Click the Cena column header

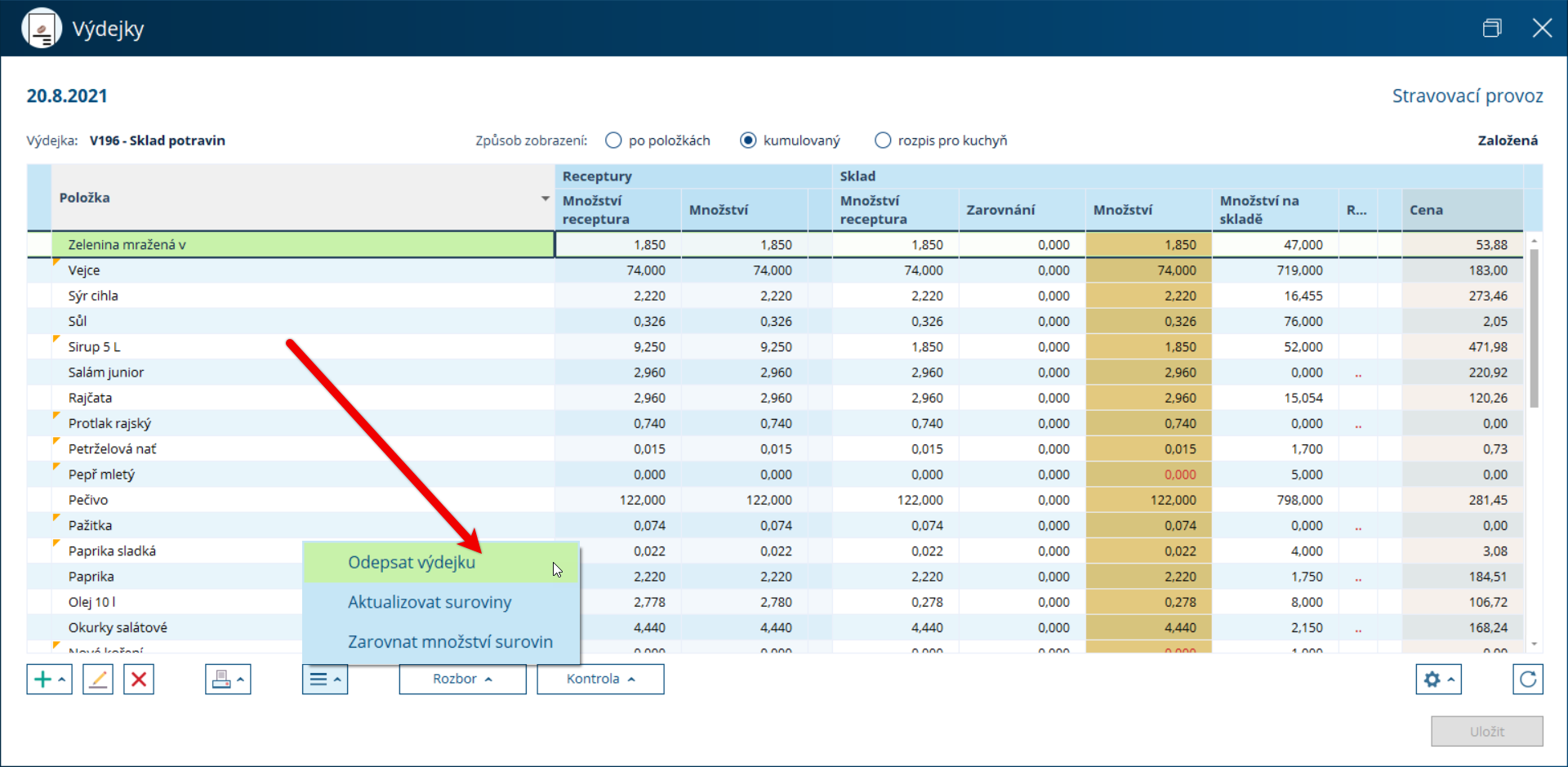[1462, 210]
